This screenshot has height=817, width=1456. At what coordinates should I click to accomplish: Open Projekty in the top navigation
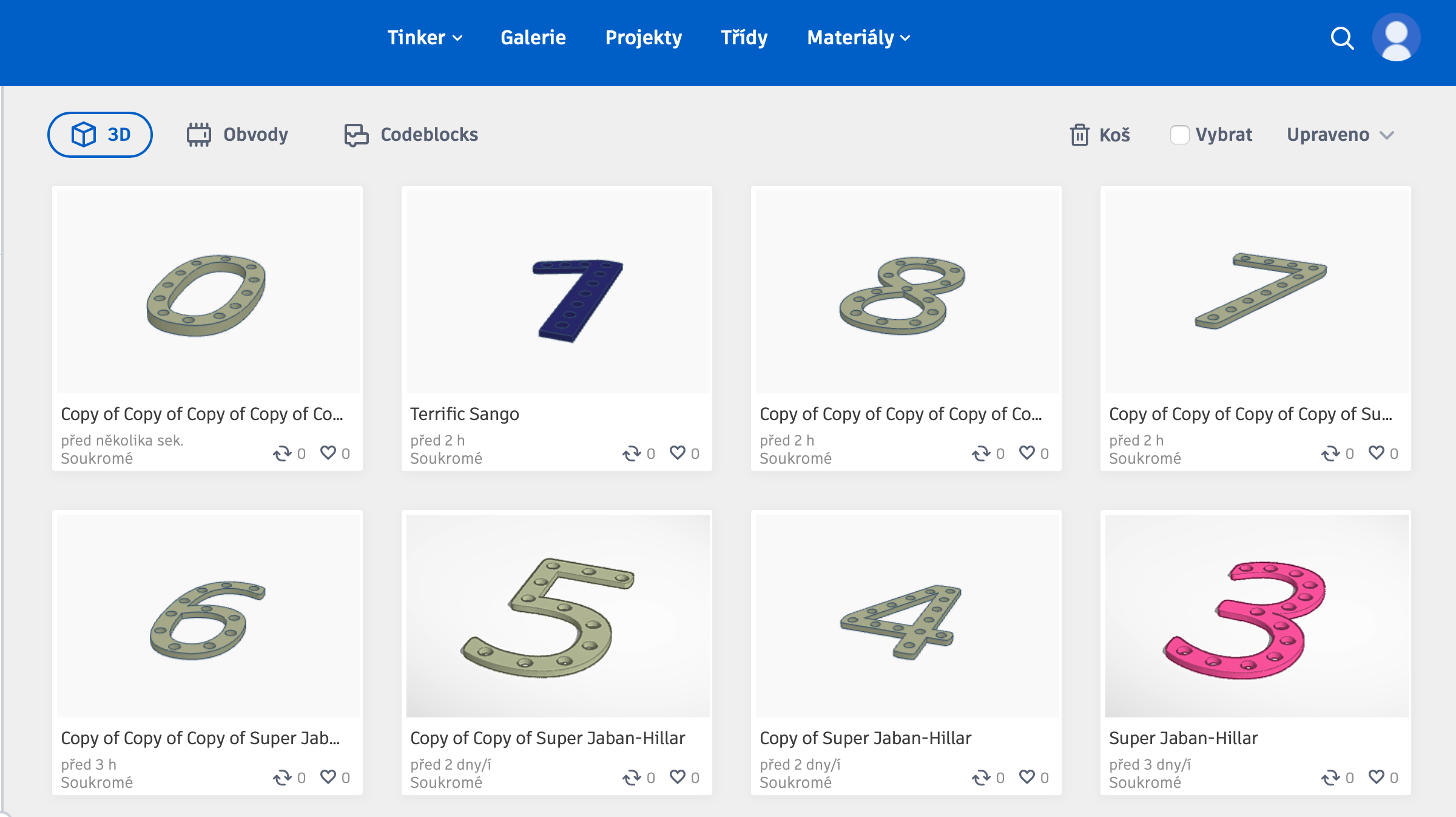[644, 38]
